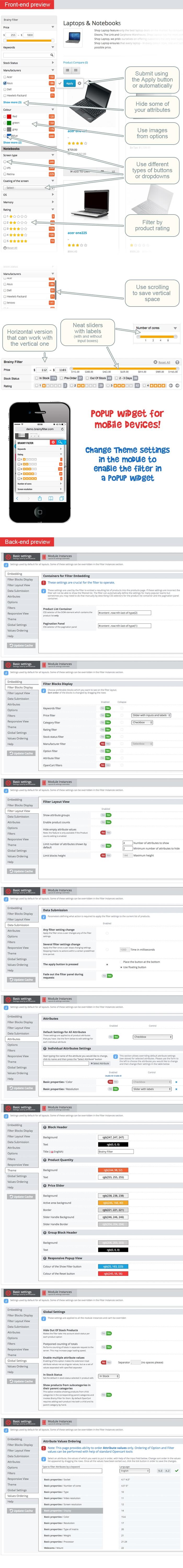Untick the Asus manufacturer checkbox
Screen dimensions: 183x1568
5,83
